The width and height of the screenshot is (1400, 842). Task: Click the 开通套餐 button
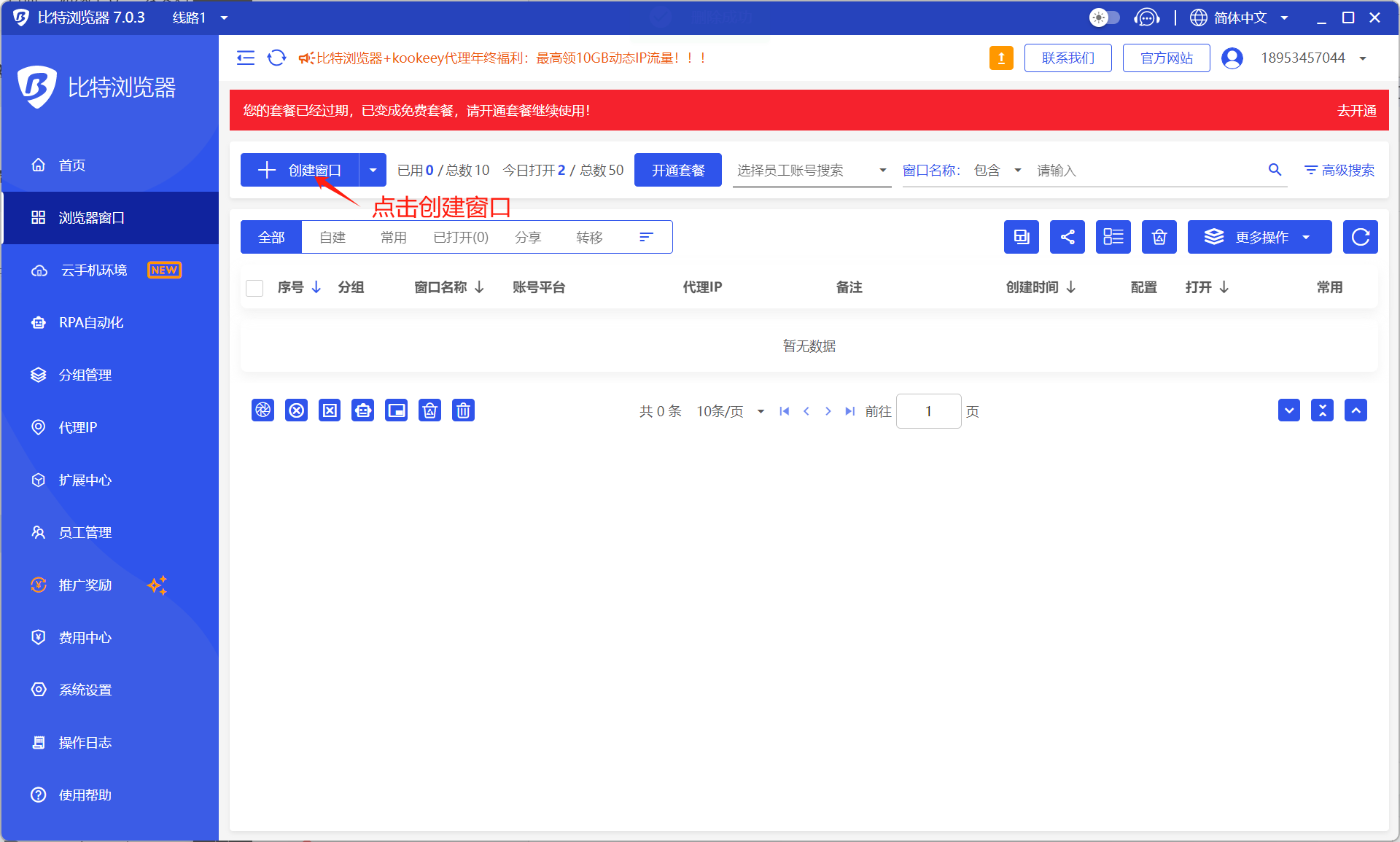coord(677,170)
